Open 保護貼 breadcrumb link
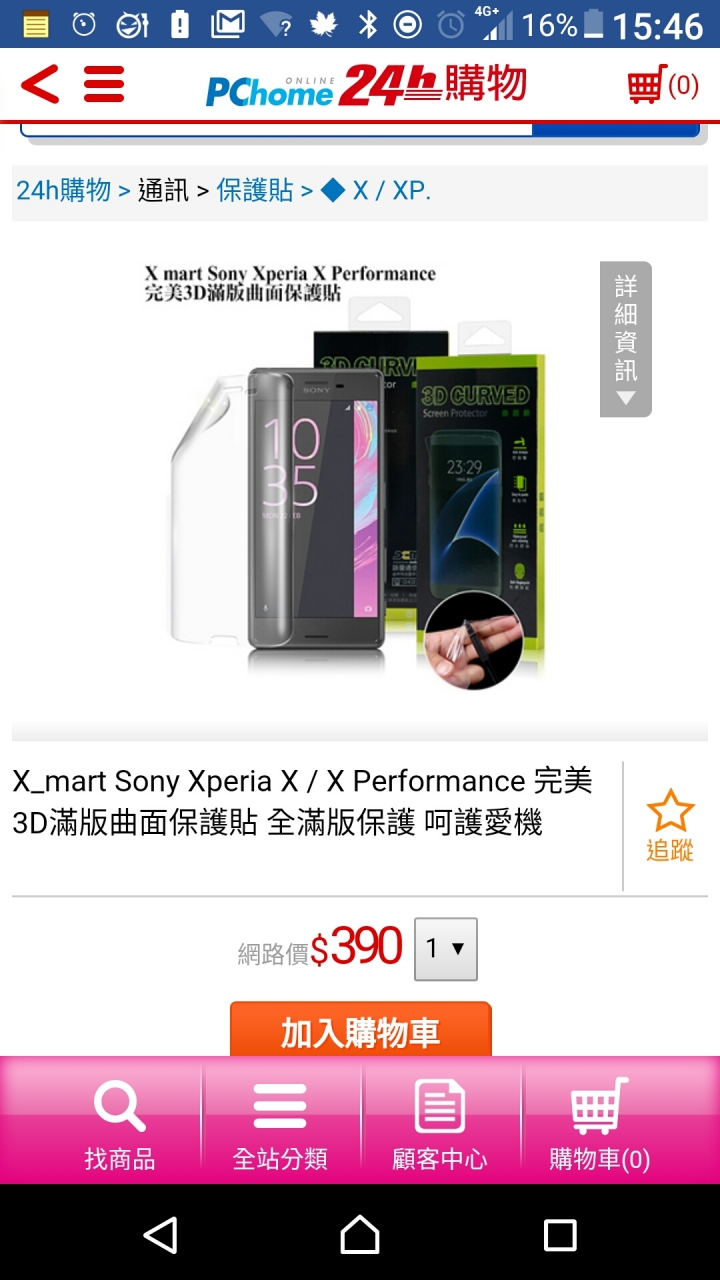The height and width of the screenshot is (1280, 720). [x=255, y=190]
